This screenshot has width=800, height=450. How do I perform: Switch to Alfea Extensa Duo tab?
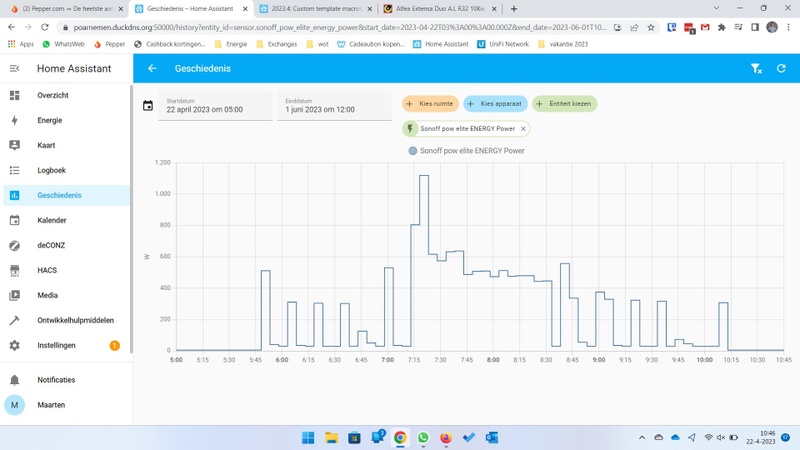[440, 9]
